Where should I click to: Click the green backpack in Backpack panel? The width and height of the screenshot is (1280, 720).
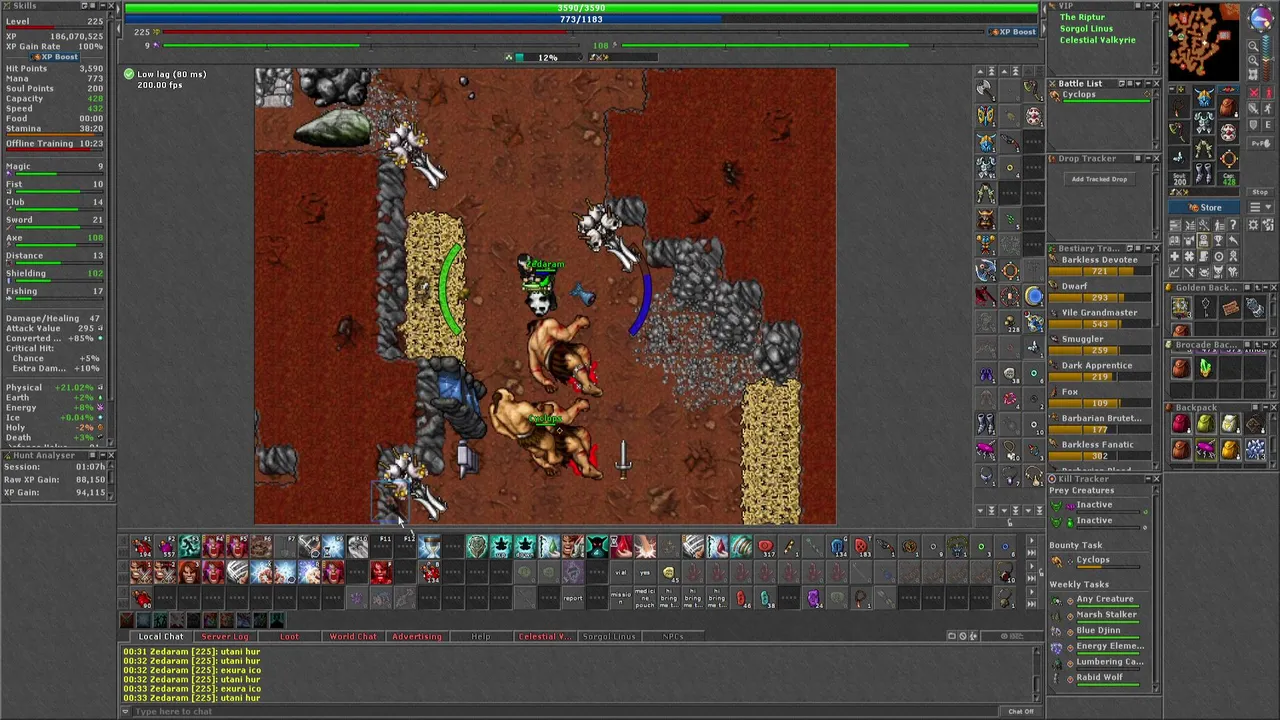(x=1206, y=424)
